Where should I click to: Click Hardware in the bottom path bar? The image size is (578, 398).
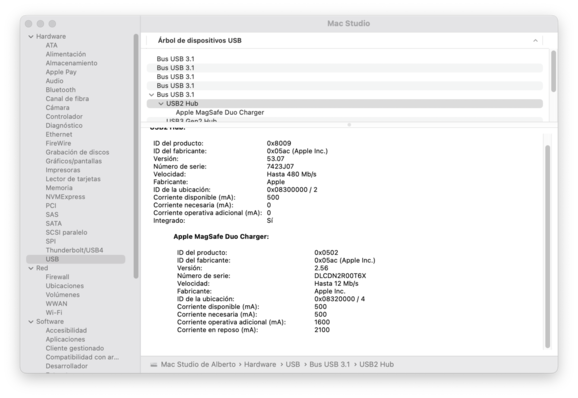tap(260, 364)
